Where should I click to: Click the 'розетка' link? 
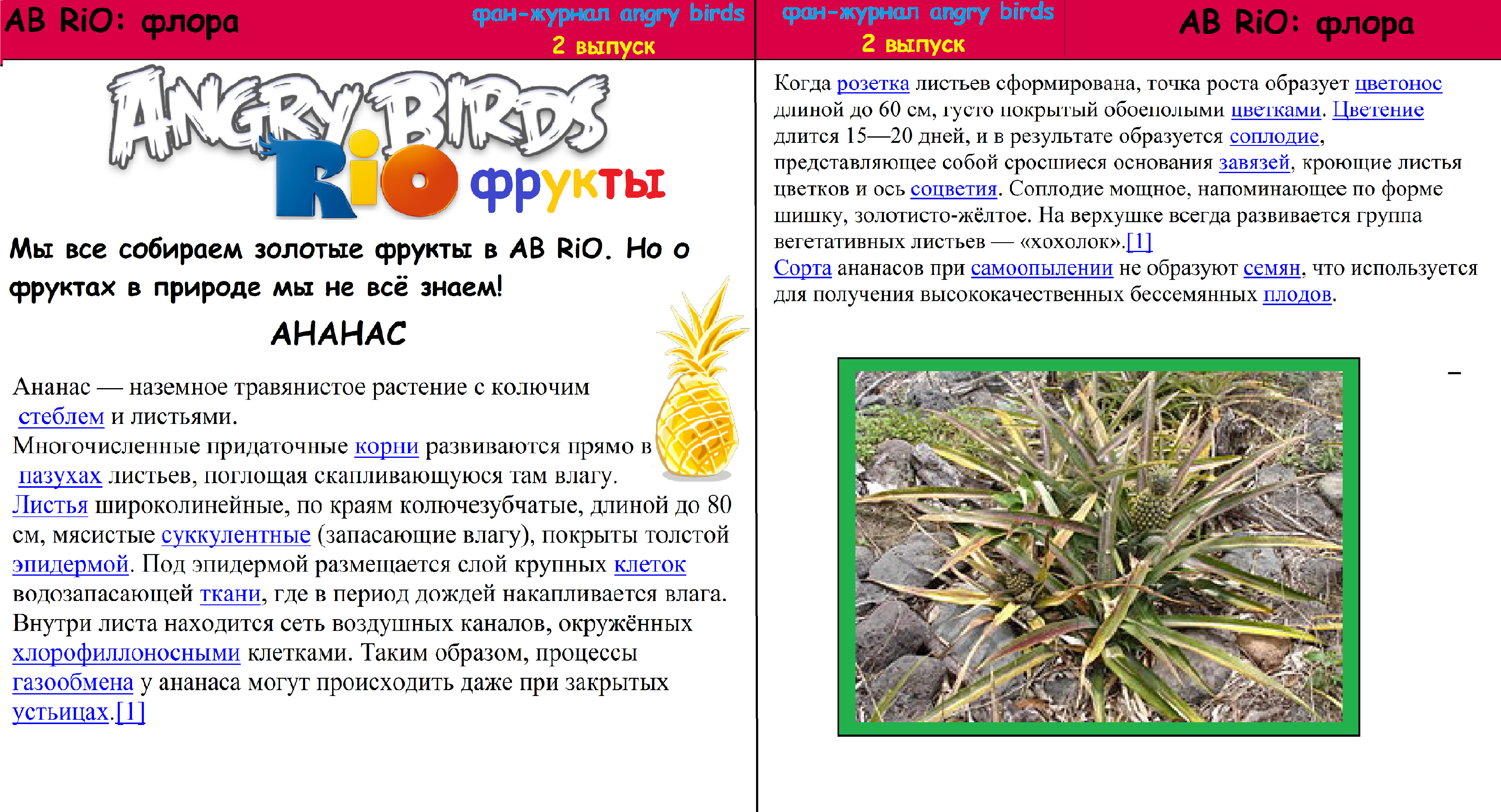coord(873,84)
